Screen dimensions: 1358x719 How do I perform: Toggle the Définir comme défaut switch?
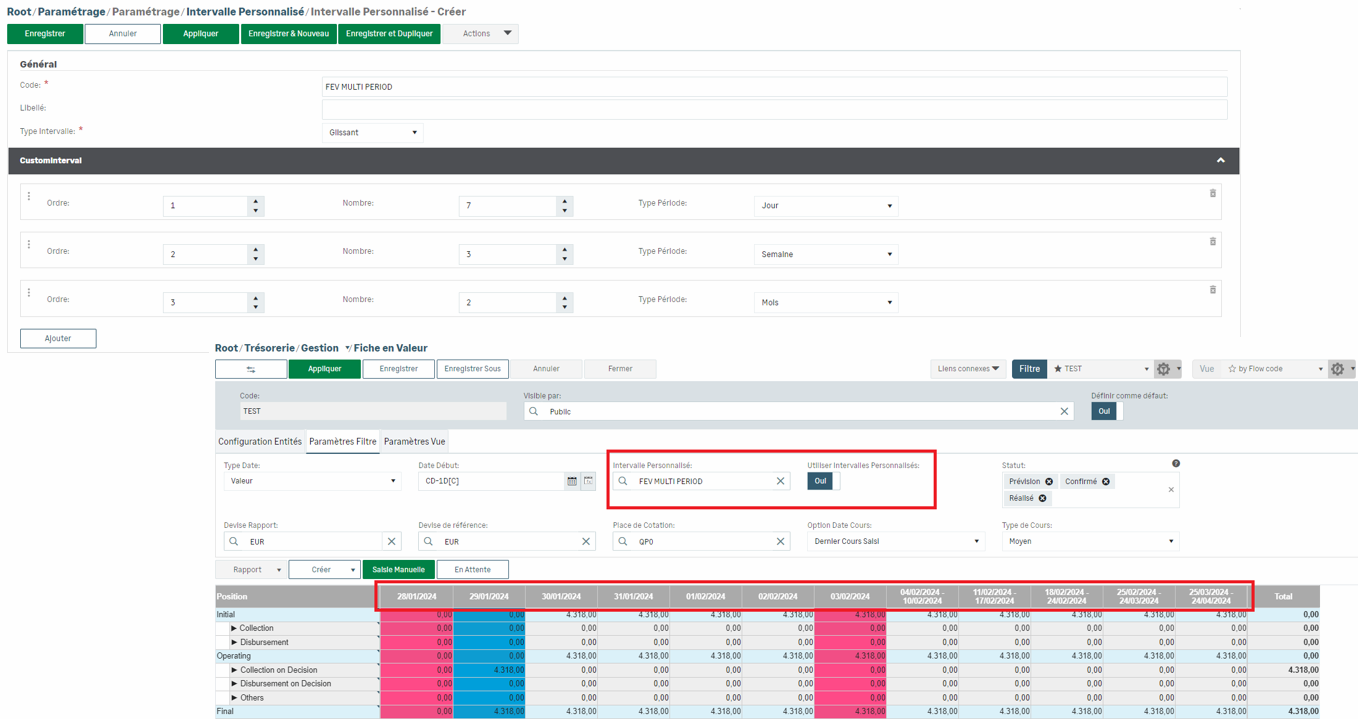click(1107, 411)
